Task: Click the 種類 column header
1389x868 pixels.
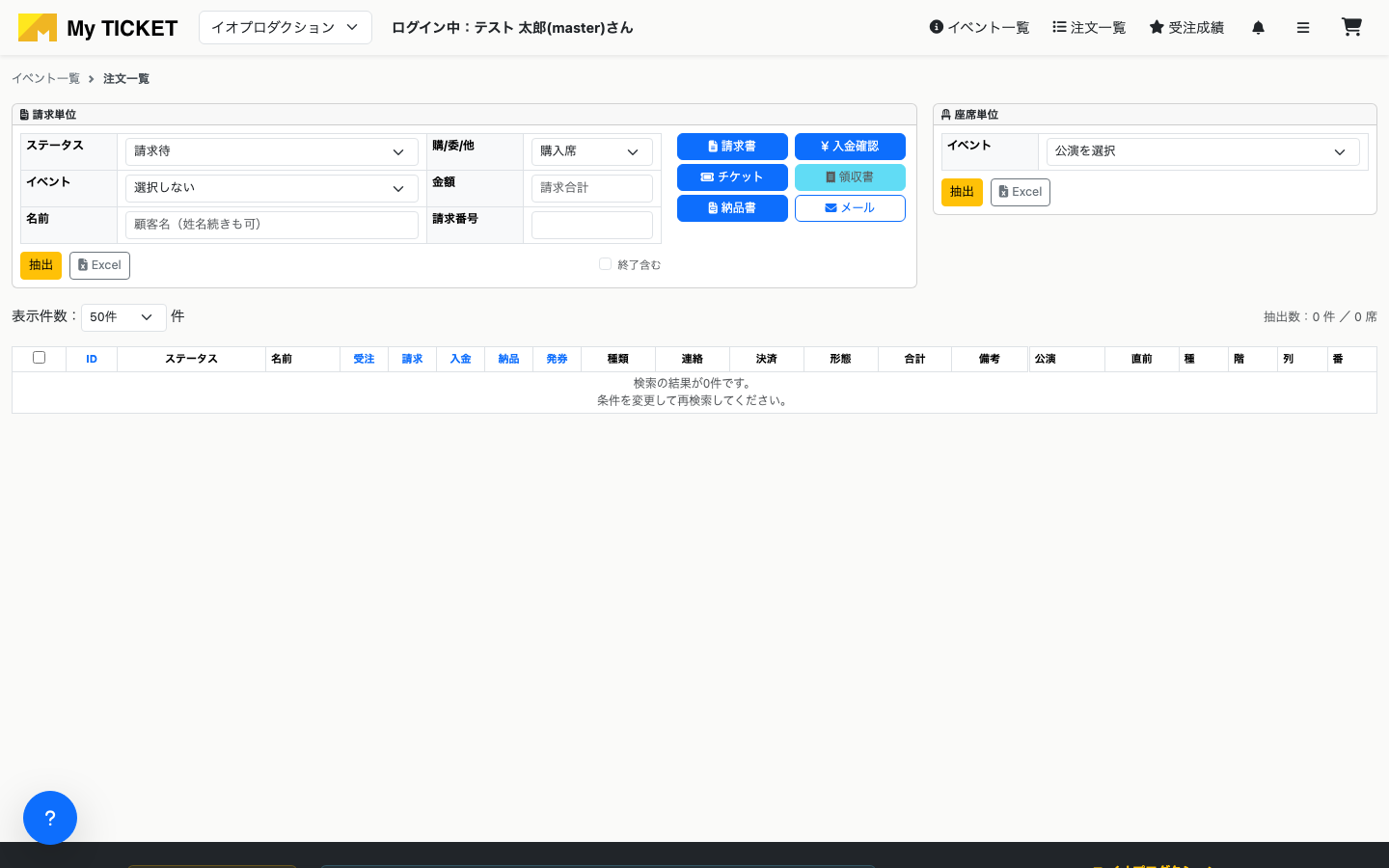Action: click(x=617, y=359)
